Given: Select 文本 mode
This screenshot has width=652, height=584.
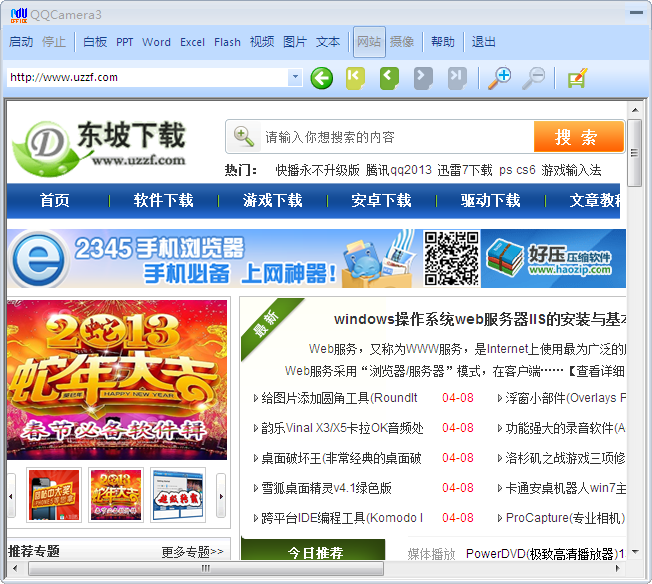Looking at the screenshot, I should 328,42.
